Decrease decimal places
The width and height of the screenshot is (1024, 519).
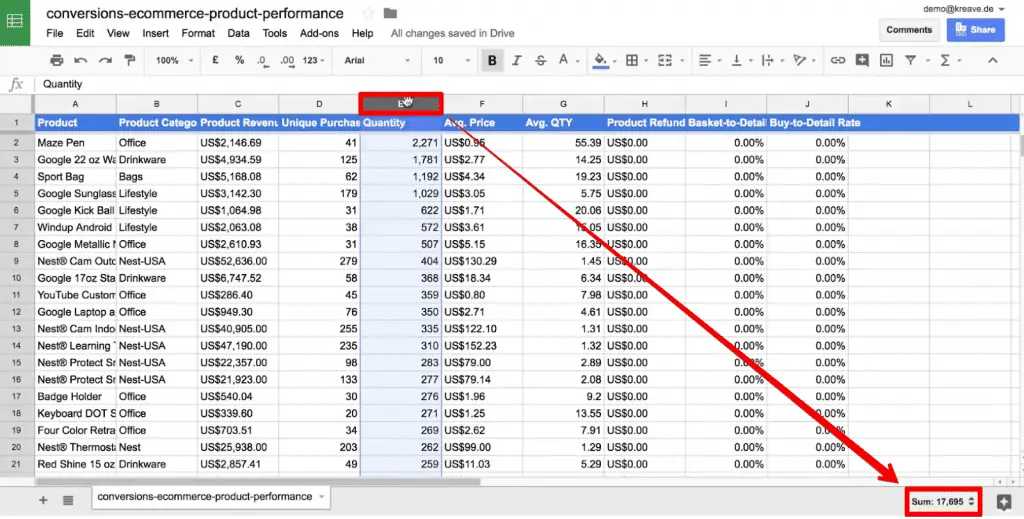coord(263,60)
